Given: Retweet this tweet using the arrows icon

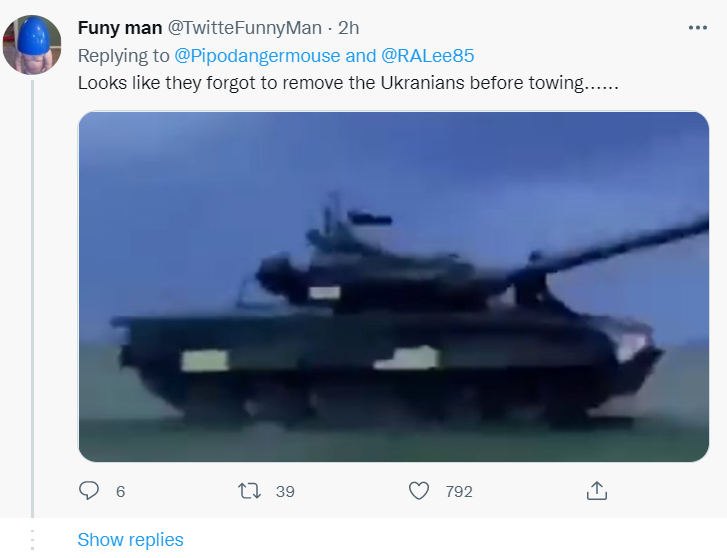Looking at the screenshot, I should [x=249, y=491].
